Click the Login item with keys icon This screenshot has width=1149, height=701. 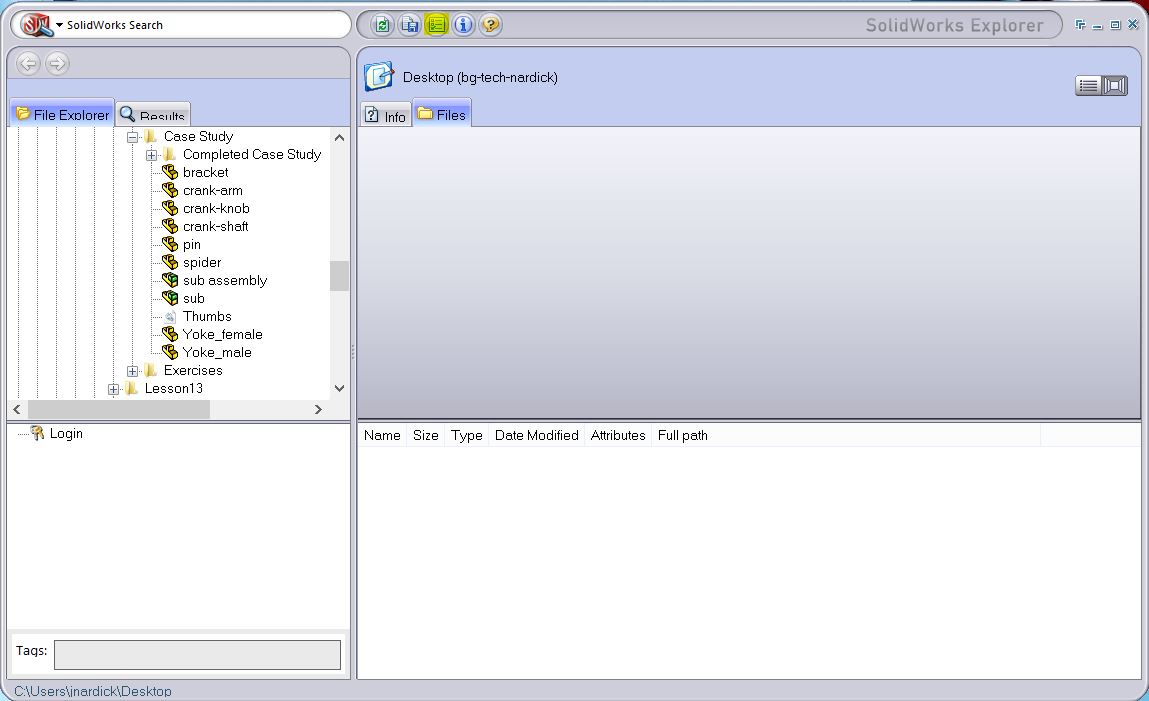point(57,434)
